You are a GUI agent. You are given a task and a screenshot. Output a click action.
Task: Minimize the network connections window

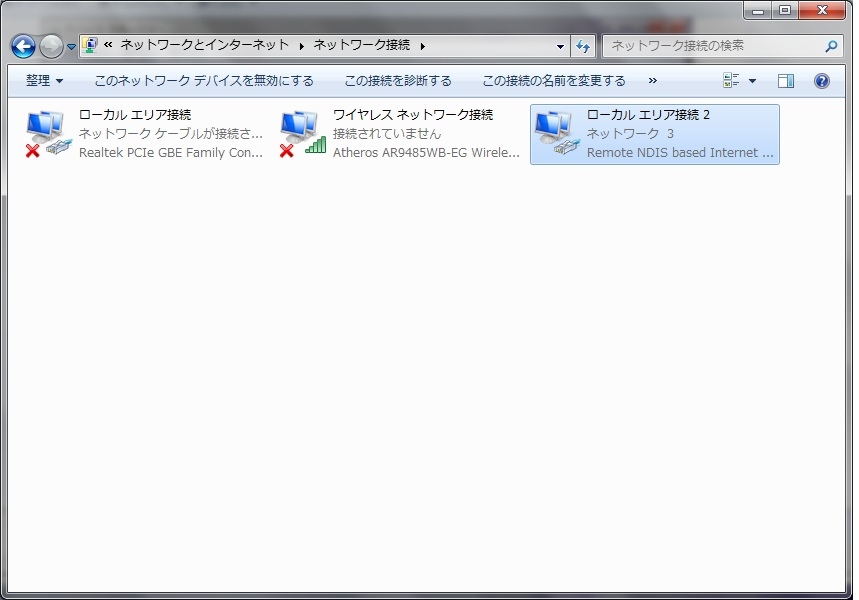758,10
